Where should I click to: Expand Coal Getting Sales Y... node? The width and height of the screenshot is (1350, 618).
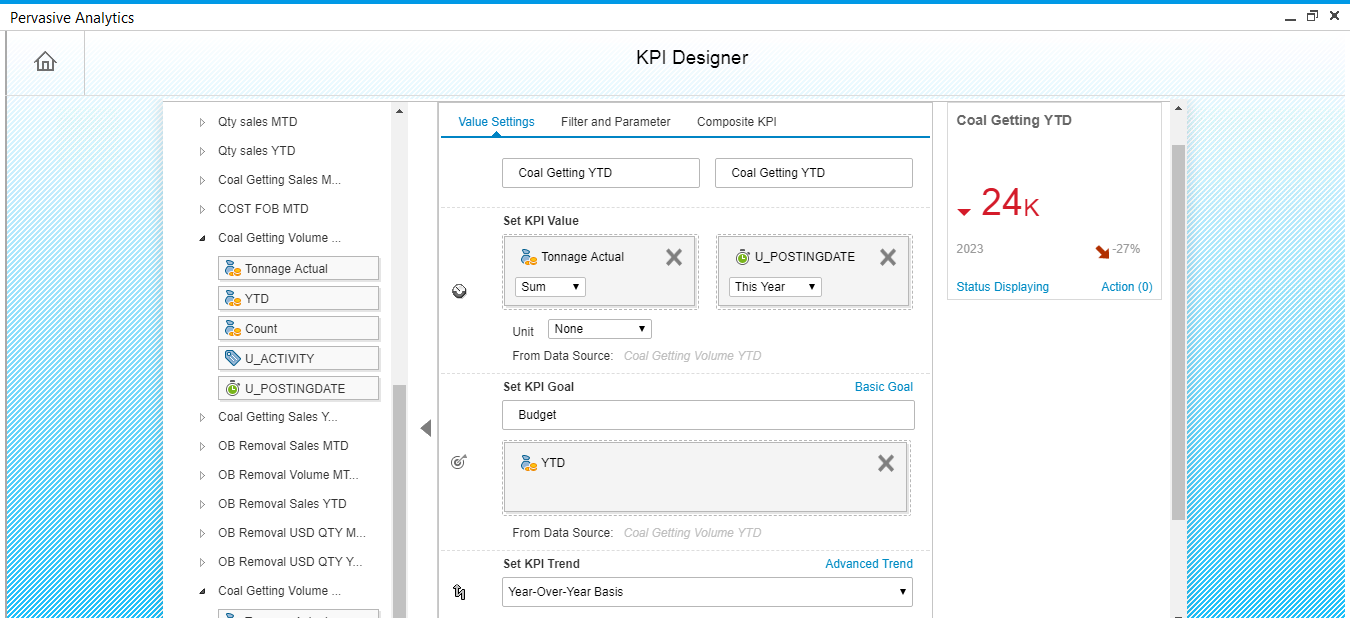(x=202, y=417)
